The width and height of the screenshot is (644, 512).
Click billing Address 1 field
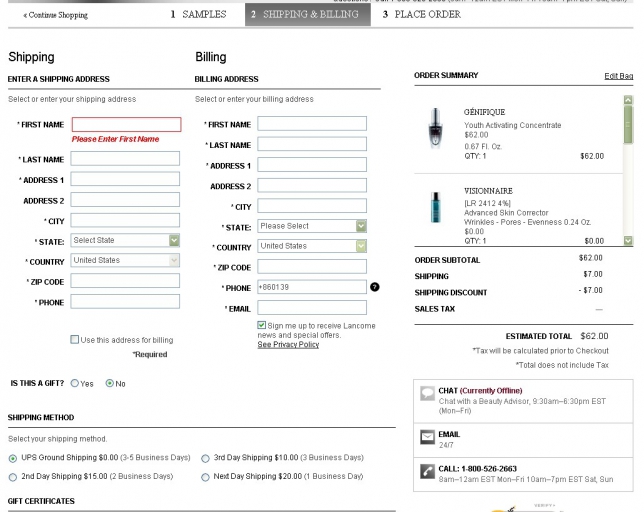click(x=312, y=165)
